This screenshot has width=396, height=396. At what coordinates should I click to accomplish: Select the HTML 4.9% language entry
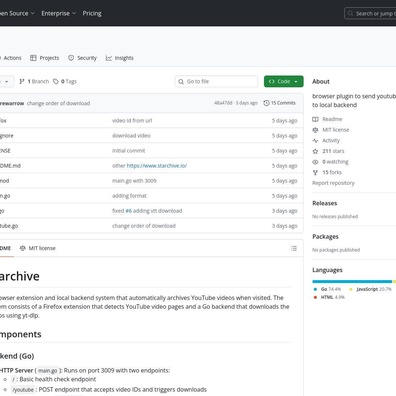329,297
